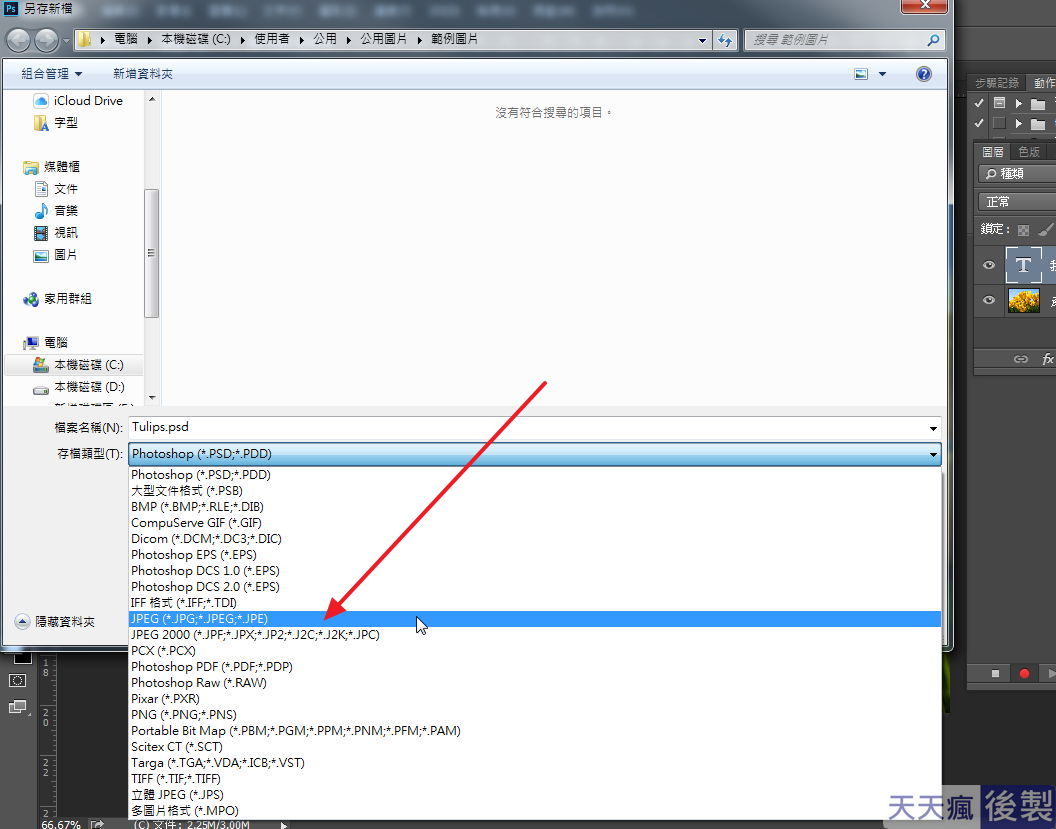Toggle lock transparent pixels icon
The height and width of the screenshot is (829, 1056).
pos(1024,230)
